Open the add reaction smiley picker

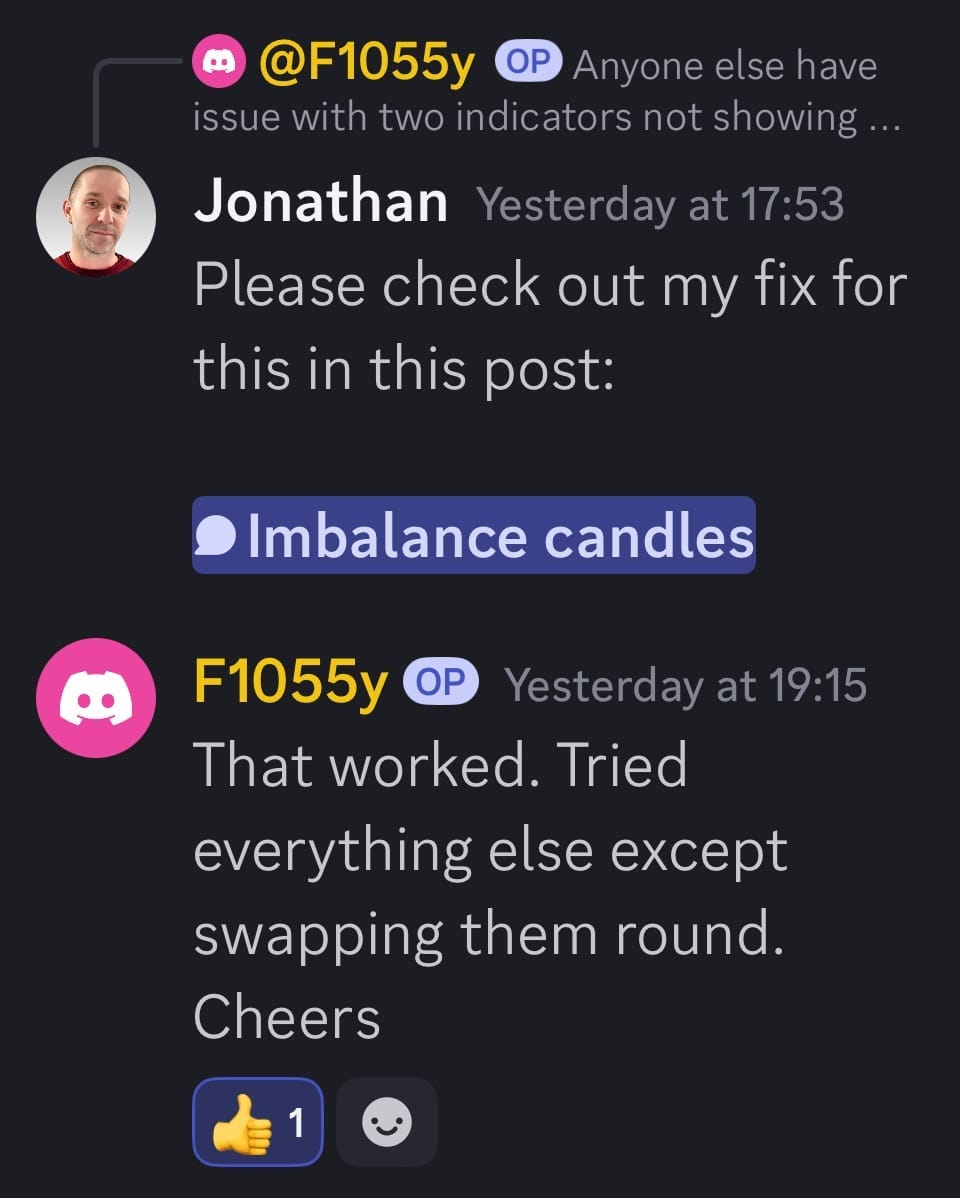[x=386, y=1122]
